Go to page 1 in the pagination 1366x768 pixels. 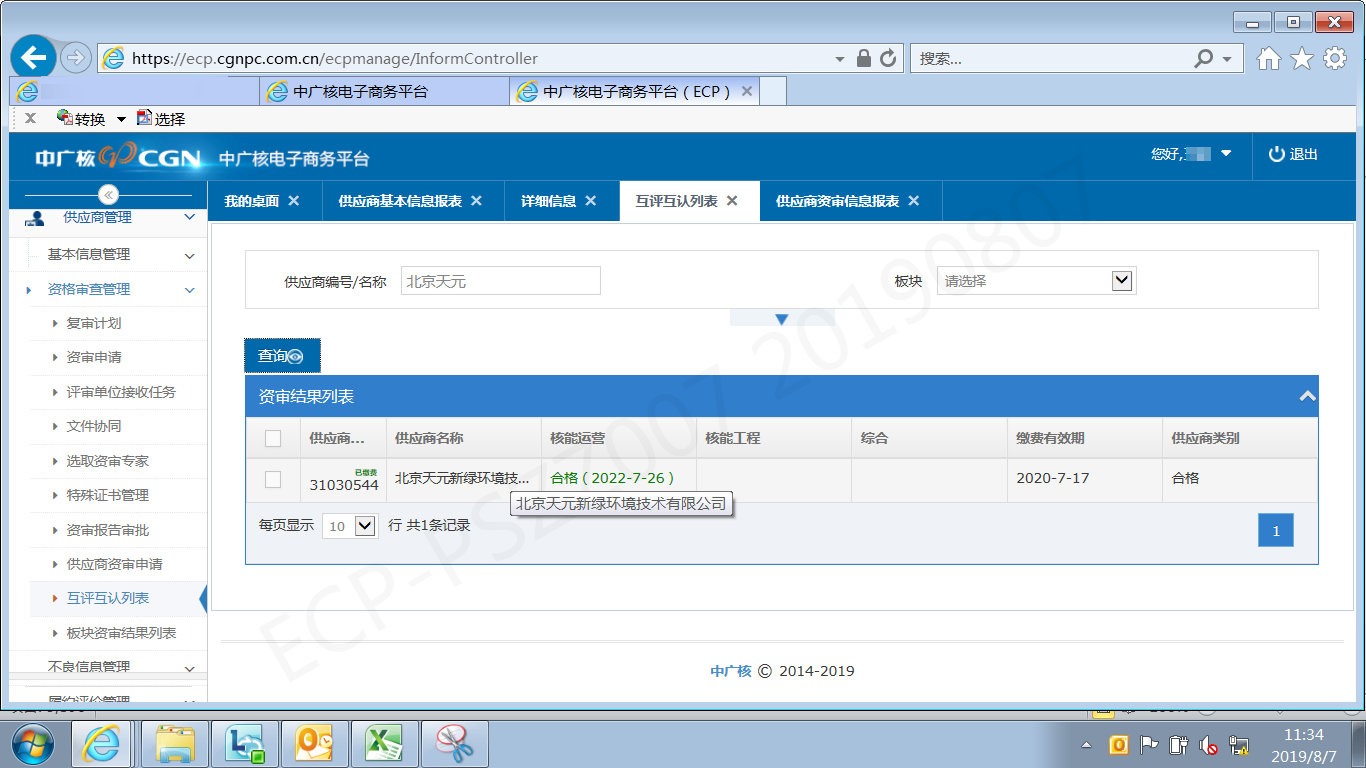pos(1276,531)
